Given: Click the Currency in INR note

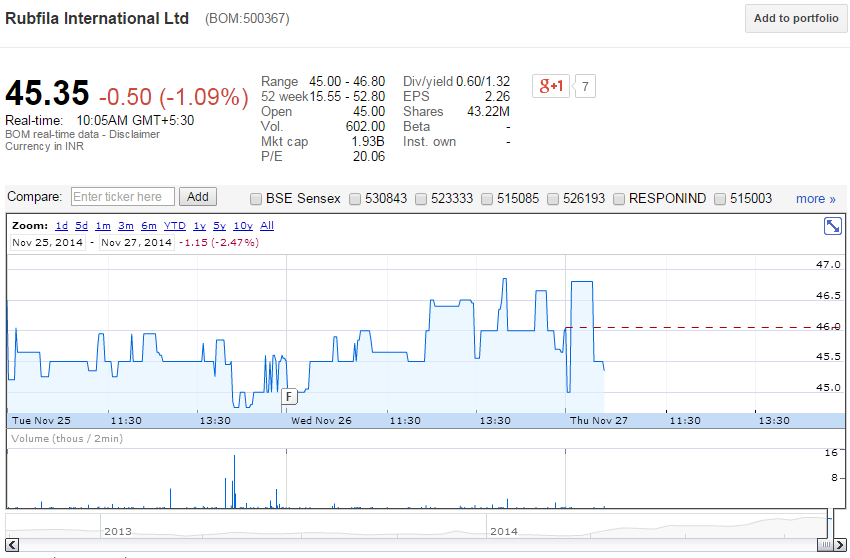Looking at the screenshot, I should point(44,146).
